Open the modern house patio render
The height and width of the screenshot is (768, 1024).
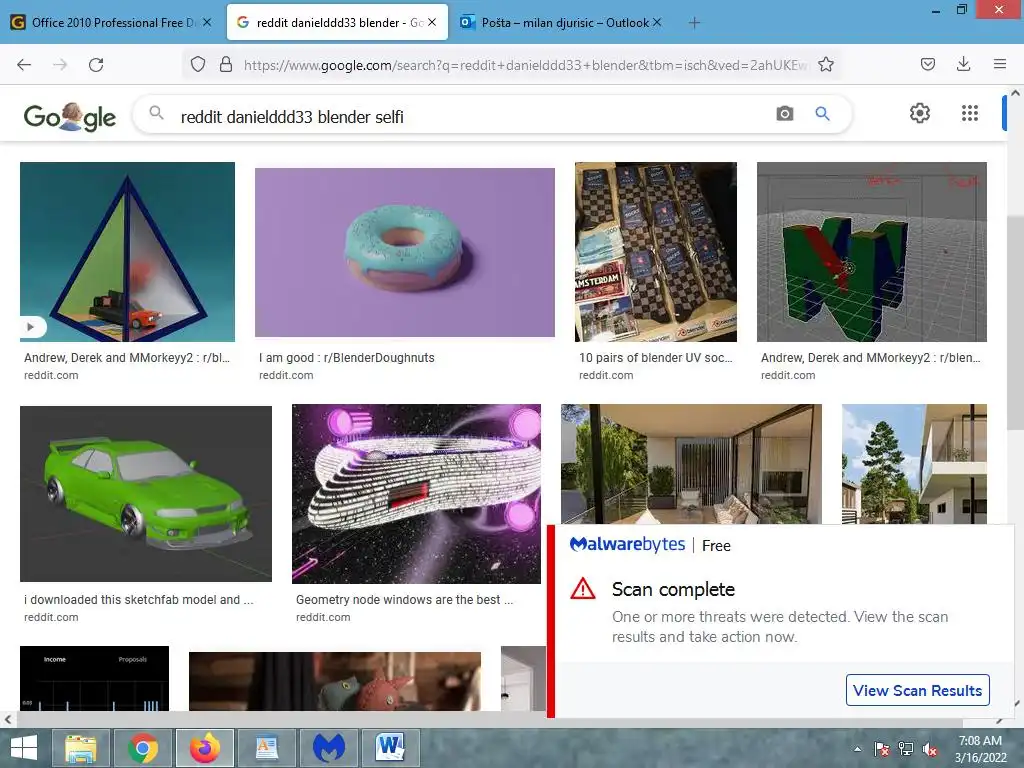pos(691,464)
